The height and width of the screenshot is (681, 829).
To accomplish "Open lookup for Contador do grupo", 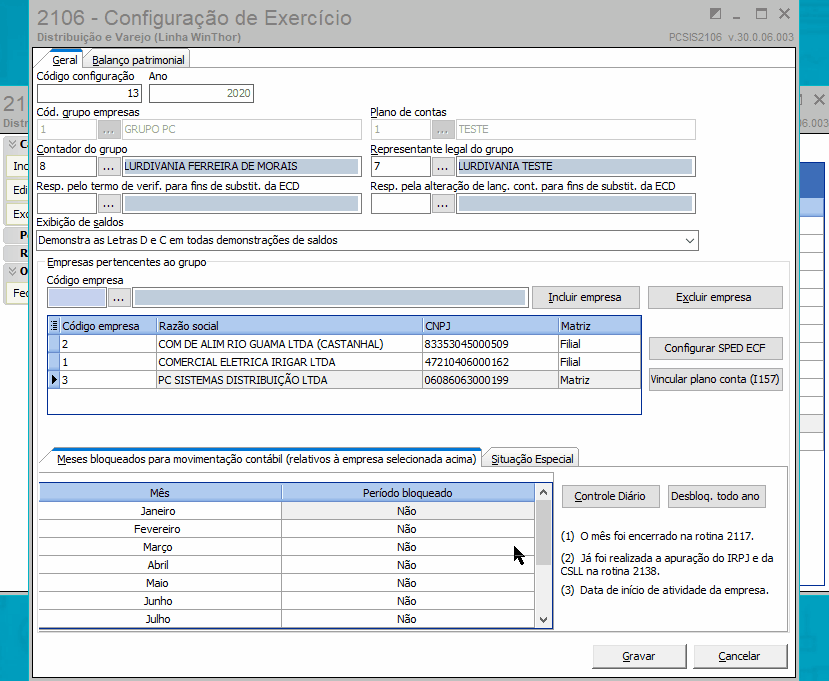I will point(108,167).
